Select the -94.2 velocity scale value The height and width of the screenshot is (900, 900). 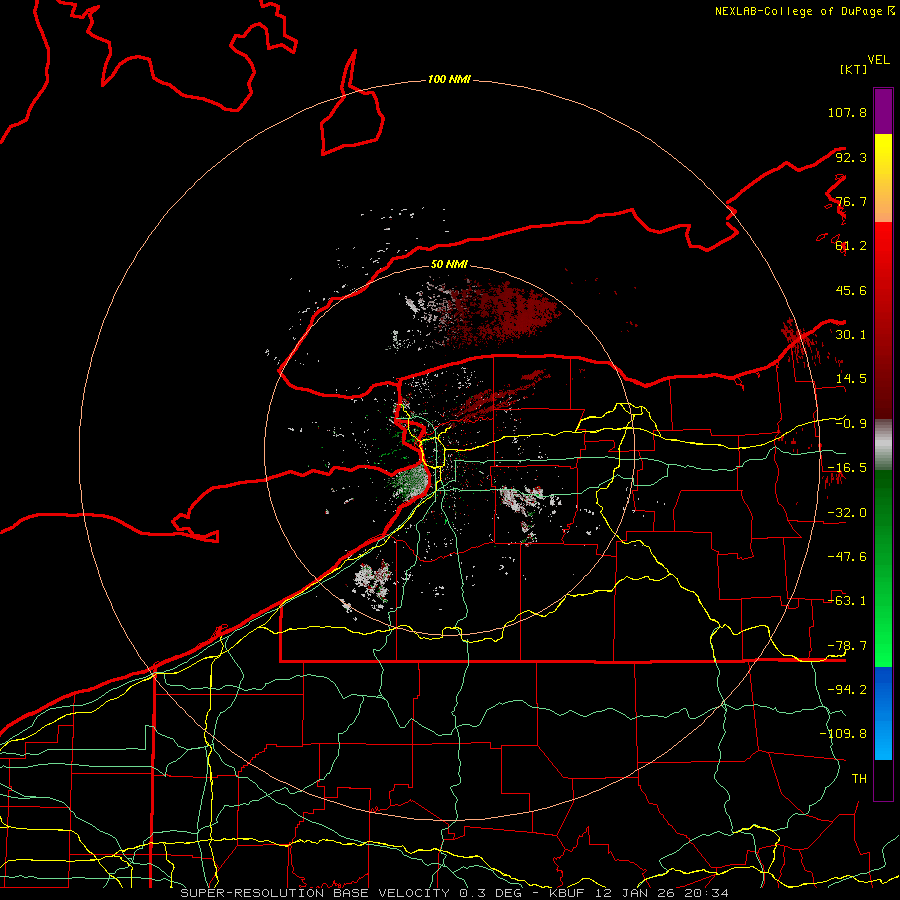click(x=847, y=690)
